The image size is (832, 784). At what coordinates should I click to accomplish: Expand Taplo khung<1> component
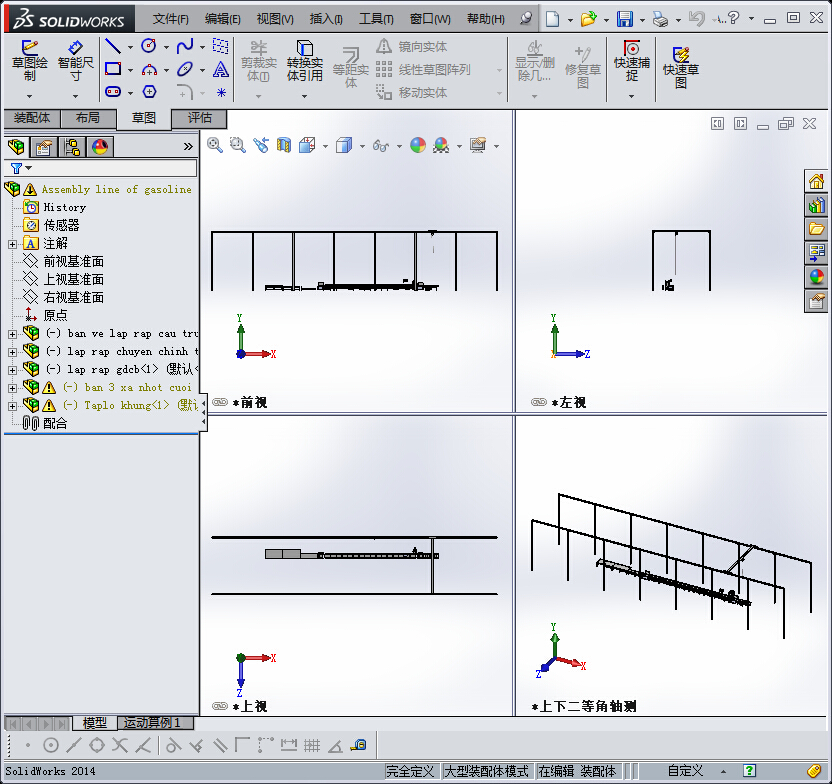12,406
